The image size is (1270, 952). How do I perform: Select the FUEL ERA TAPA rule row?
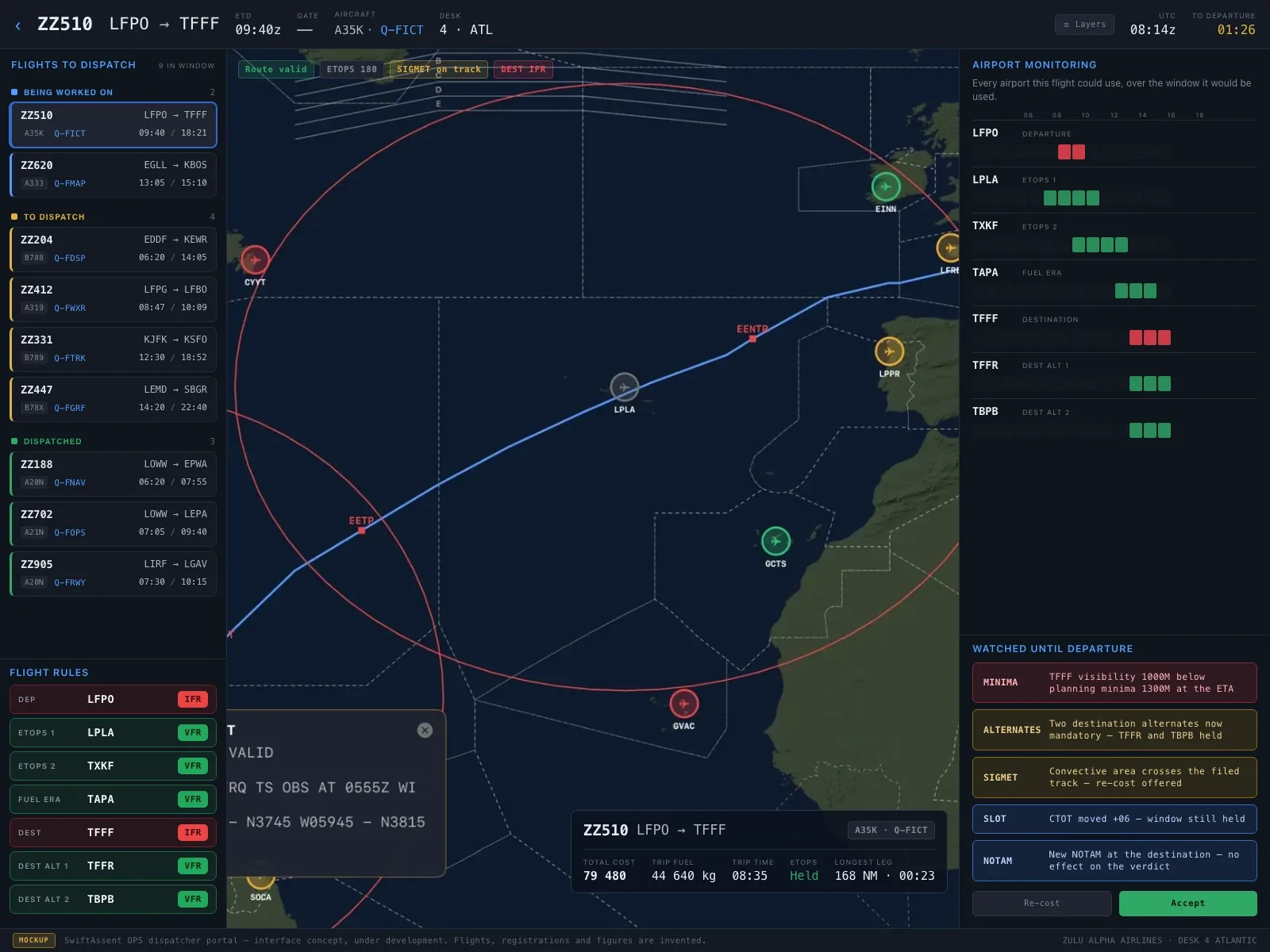point(113,800)
